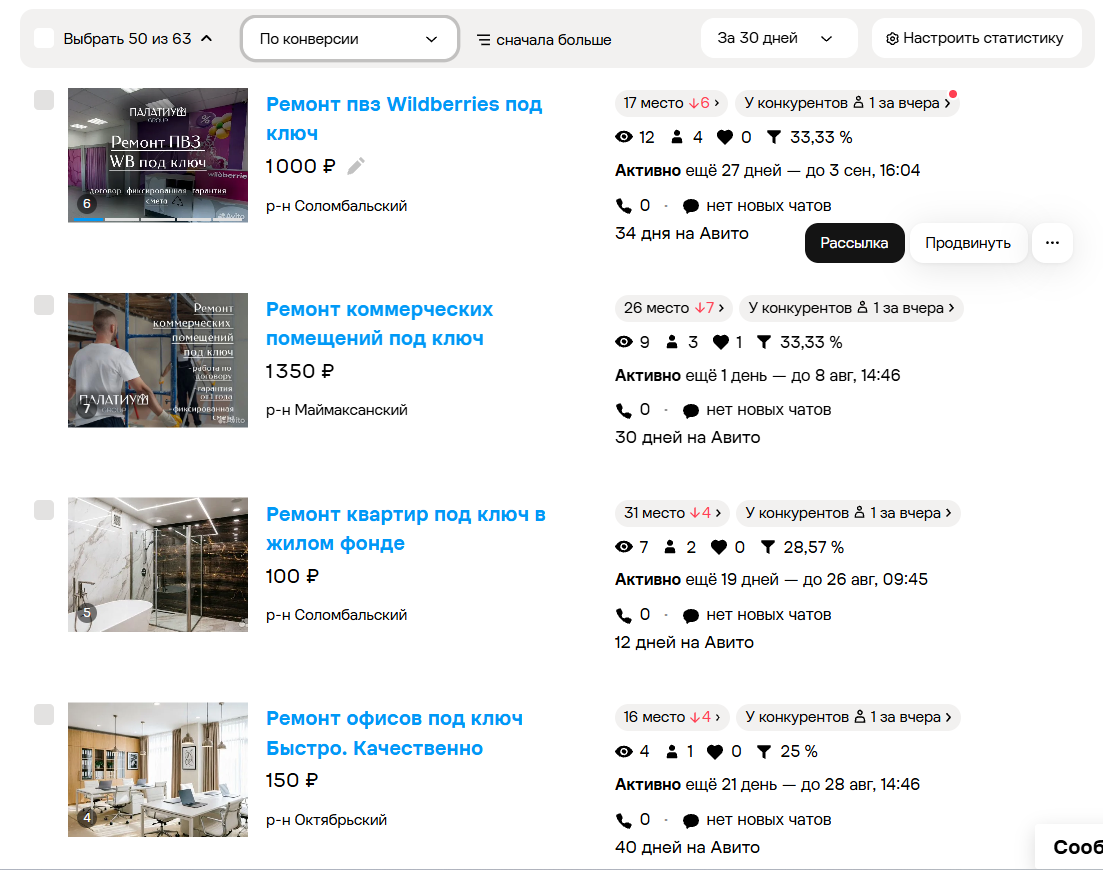Click the Продвинуть button

point(968,243)
